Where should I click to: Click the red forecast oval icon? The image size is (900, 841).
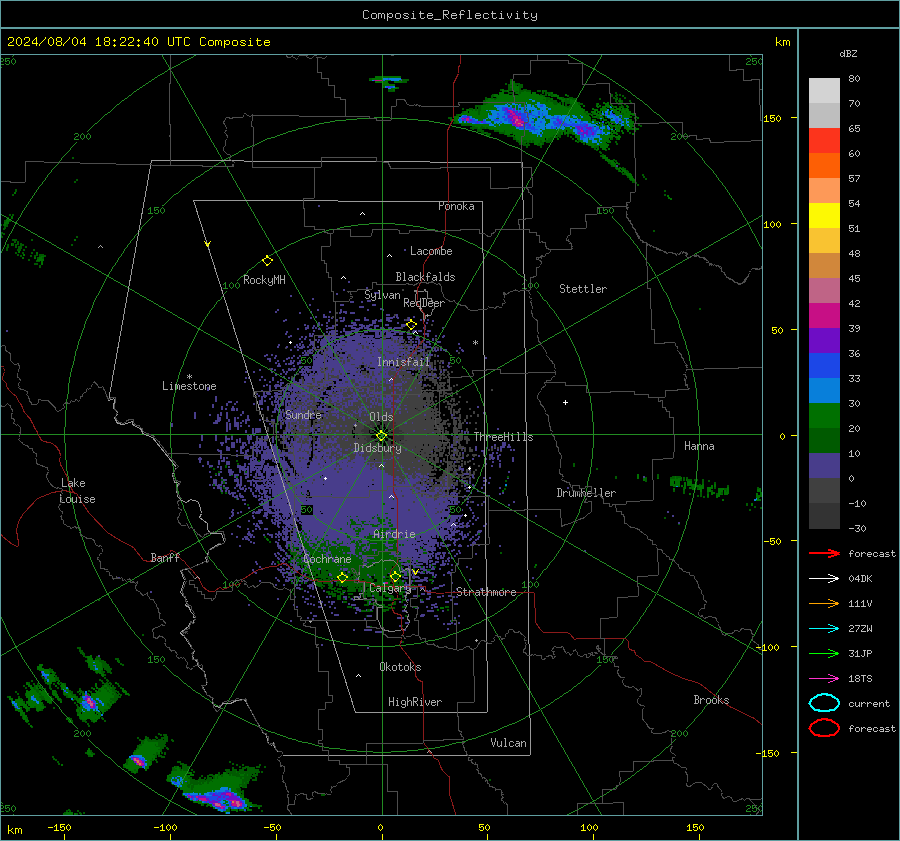pyautogui.click(x=824, y=728)
